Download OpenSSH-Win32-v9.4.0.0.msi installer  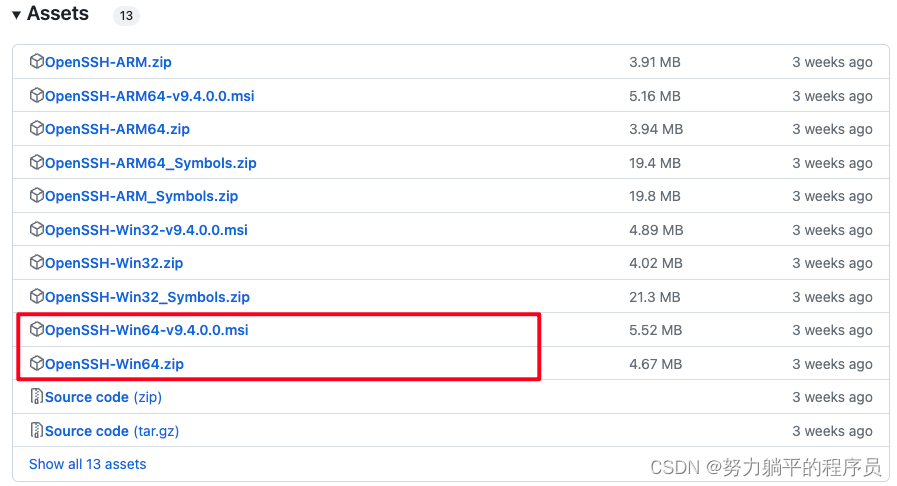pyautogui.click(x=146, y=230)
